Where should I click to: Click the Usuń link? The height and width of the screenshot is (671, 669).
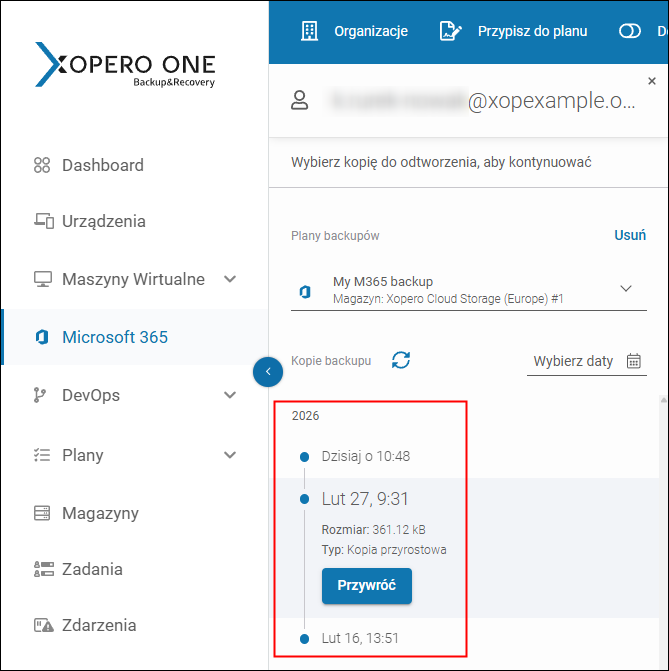pos(630,235)
